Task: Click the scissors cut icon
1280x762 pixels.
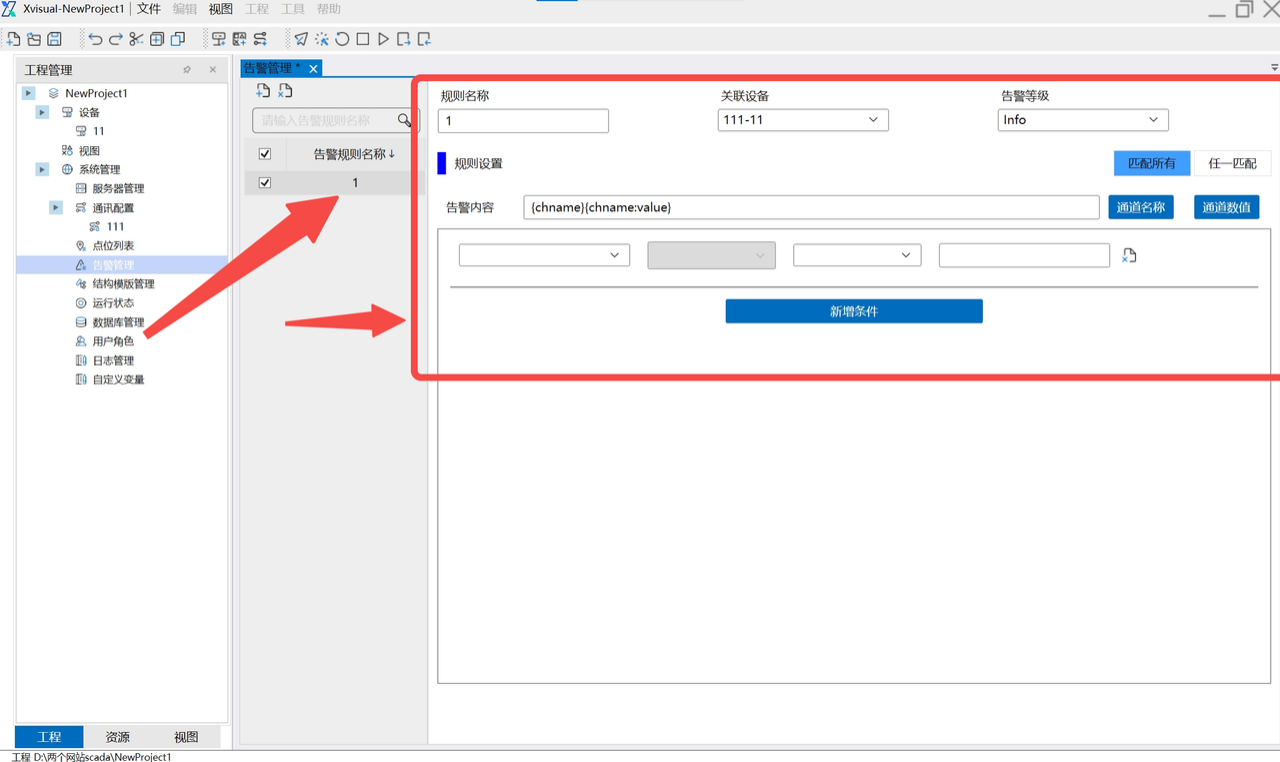Action: [136, 39]
